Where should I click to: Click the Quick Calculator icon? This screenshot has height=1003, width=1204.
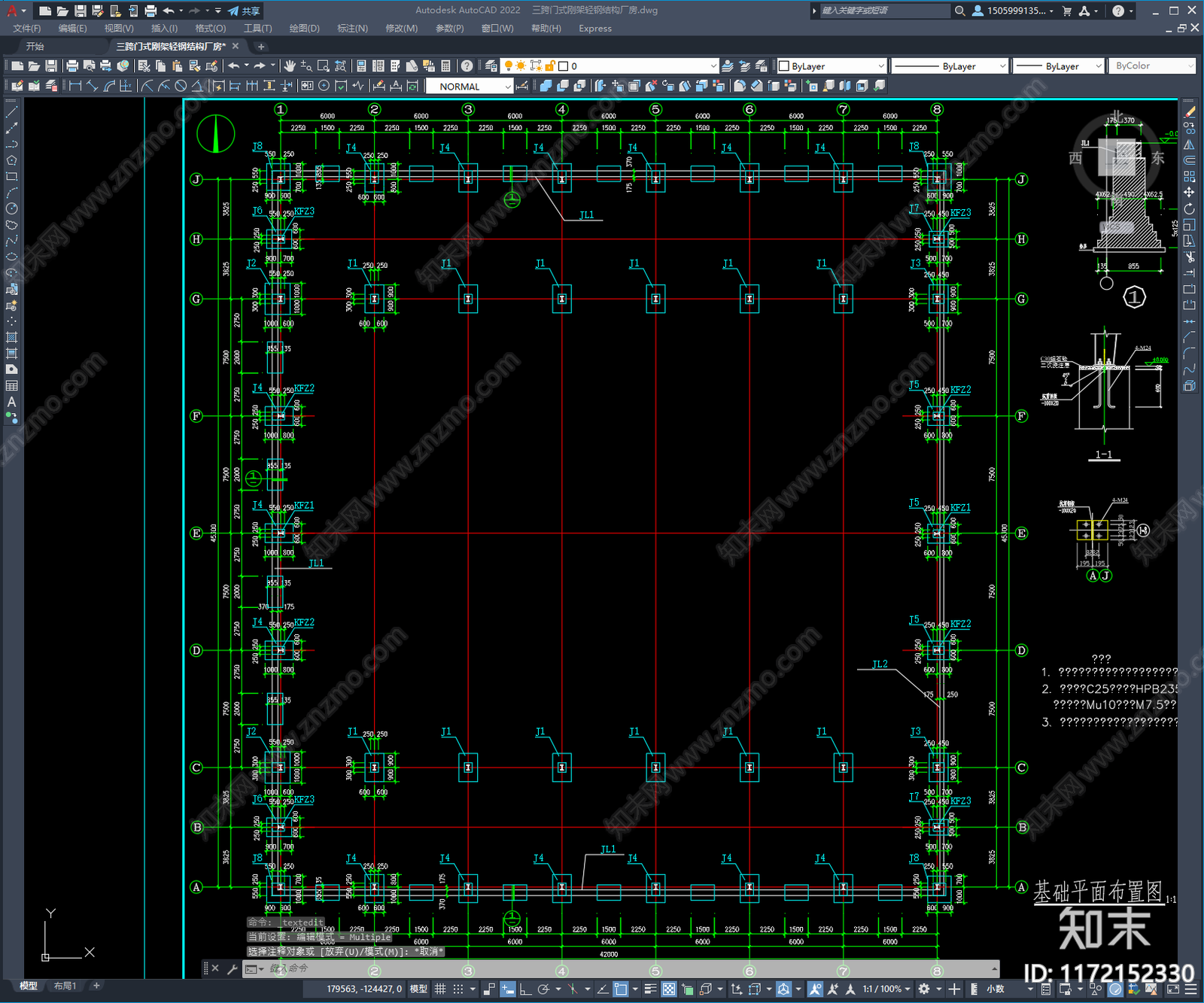point(445,66)
